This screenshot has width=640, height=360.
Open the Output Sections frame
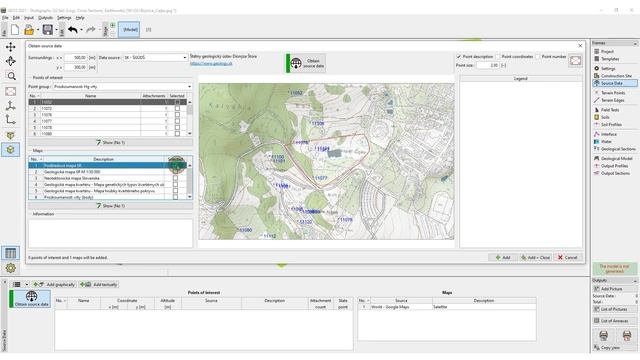coord(615,173)
